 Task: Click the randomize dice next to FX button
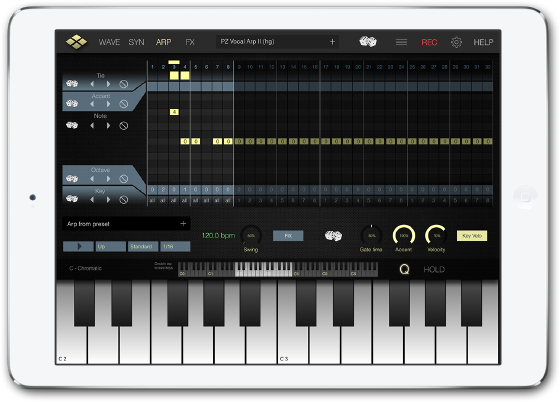coord(333,236)
